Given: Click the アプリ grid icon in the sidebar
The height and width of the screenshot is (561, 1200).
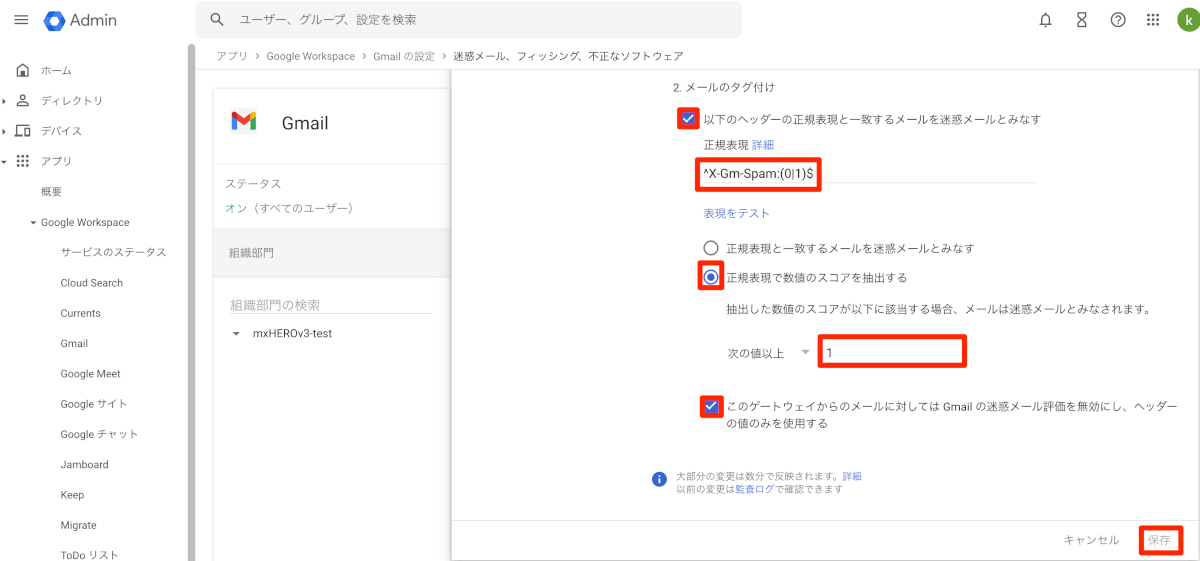Looking at the screenshot, I should tap(23, 161).
